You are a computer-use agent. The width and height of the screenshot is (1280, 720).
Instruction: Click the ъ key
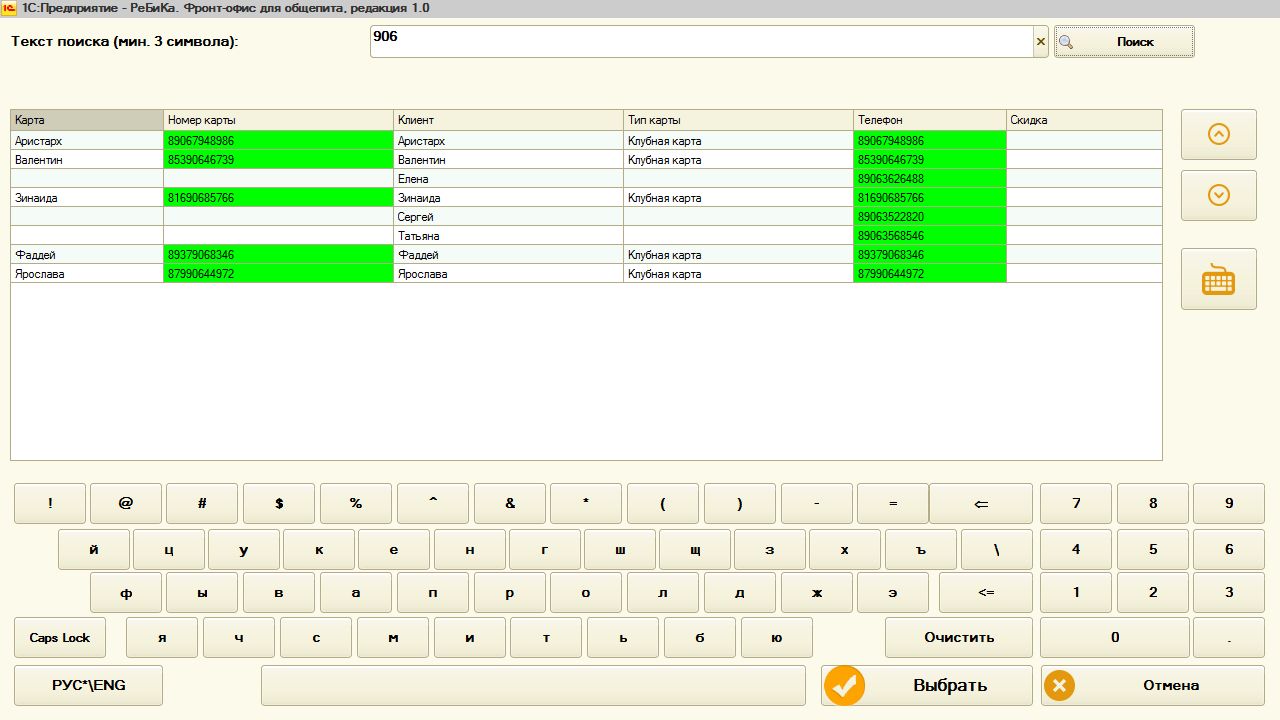click(x=921, y=549)
